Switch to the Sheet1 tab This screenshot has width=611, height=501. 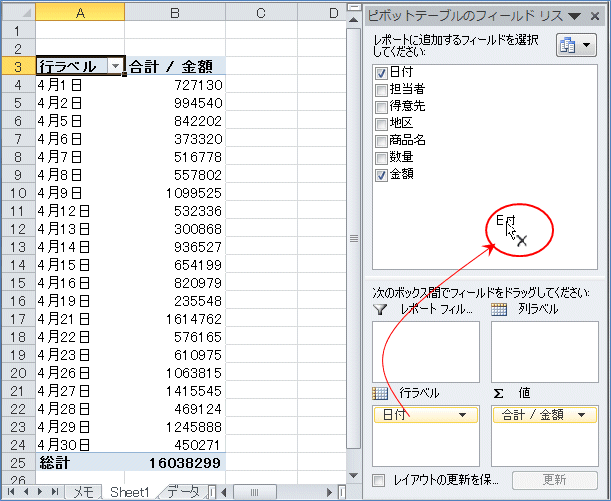[130, 492]
